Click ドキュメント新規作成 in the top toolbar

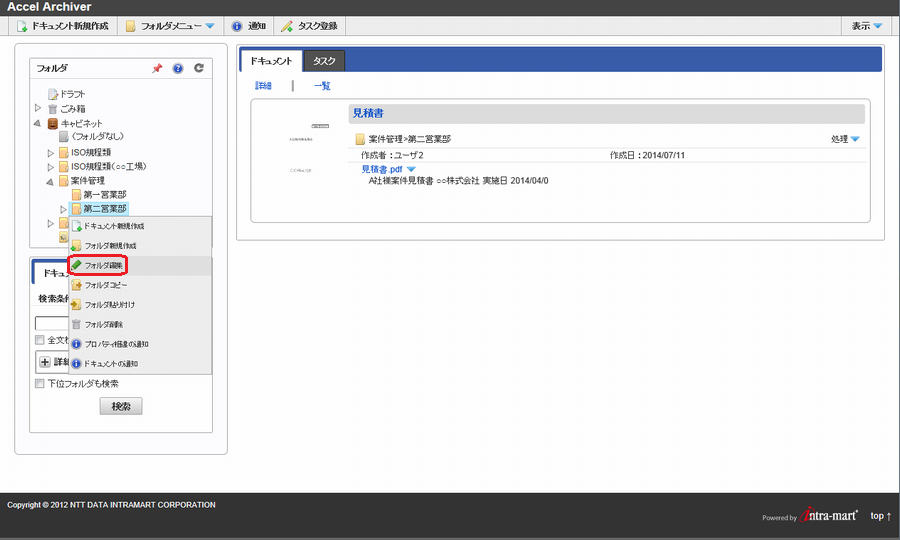65,26
